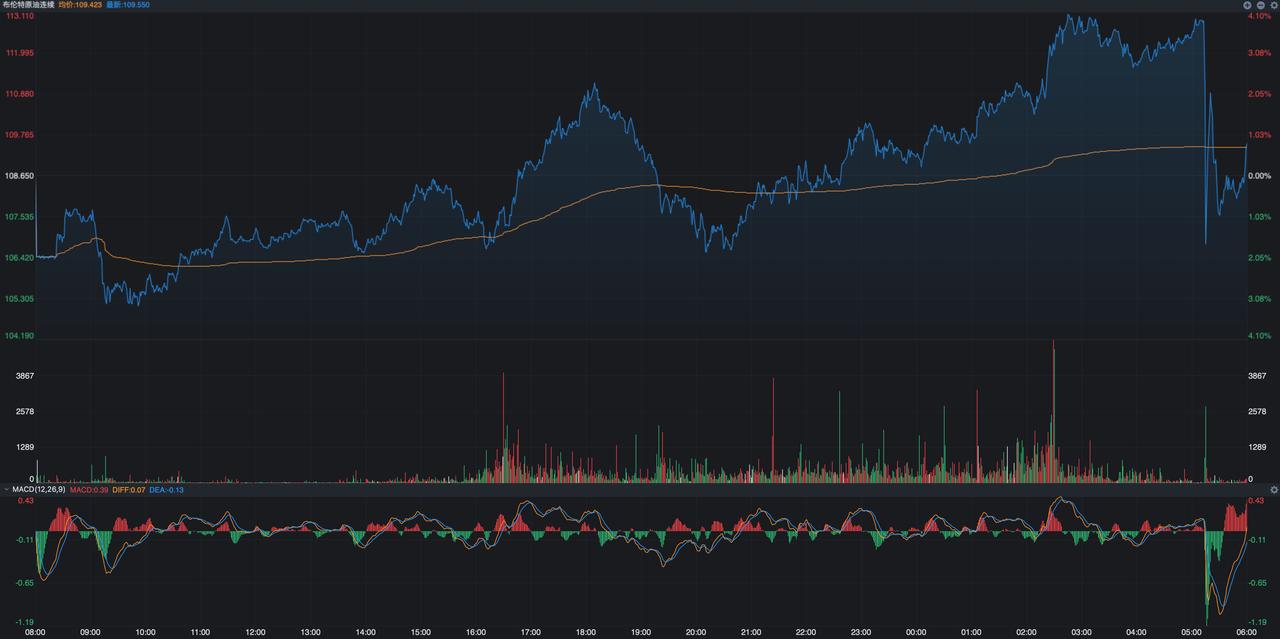Open main chart settings gear
Image resolution: width=1280 pixels, height=639 pixels.
coord(1274,5)
